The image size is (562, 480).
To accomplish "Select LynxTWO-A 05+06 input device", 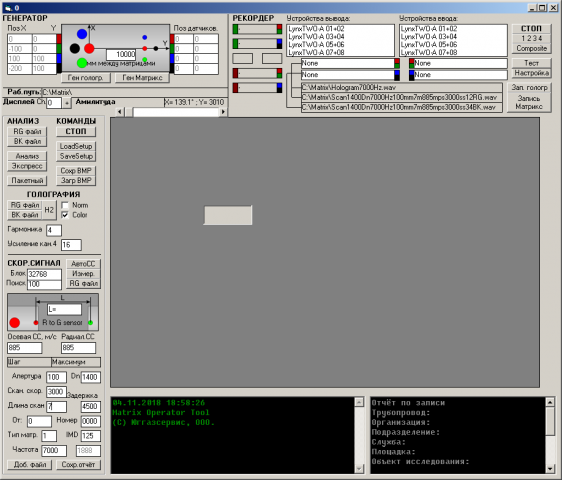I will click(x=429, y=44).
